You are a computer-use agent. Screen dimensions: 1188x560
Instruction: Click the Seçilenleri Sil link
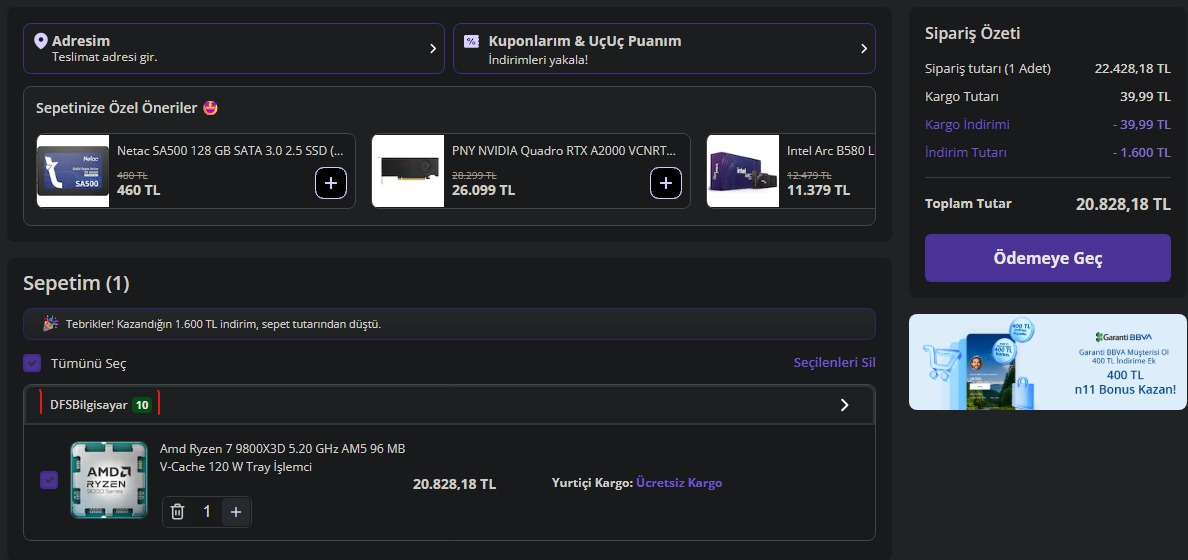pos(834,362)
